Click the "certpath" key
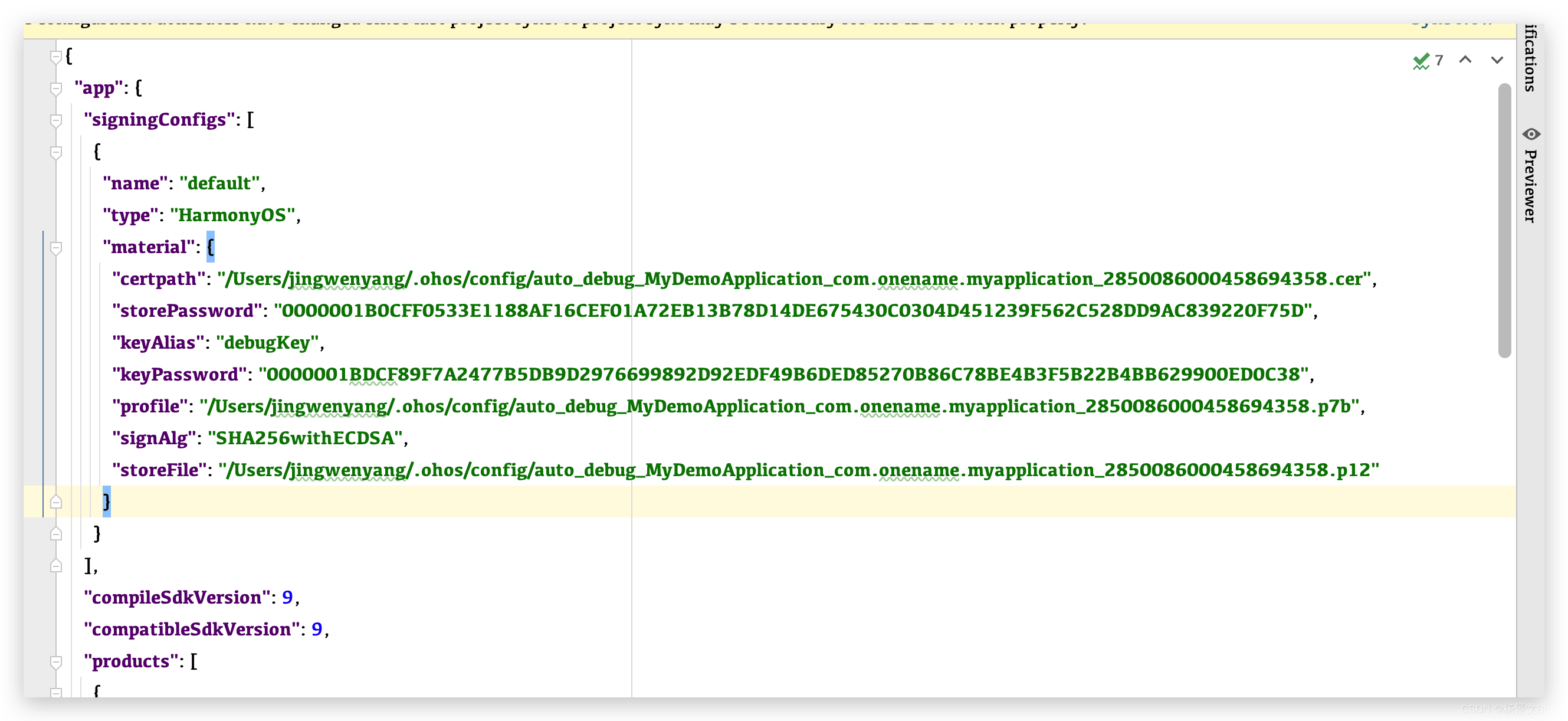This screenshot has height=721, width=1568. pyautogui.click(x=159, y=279)
